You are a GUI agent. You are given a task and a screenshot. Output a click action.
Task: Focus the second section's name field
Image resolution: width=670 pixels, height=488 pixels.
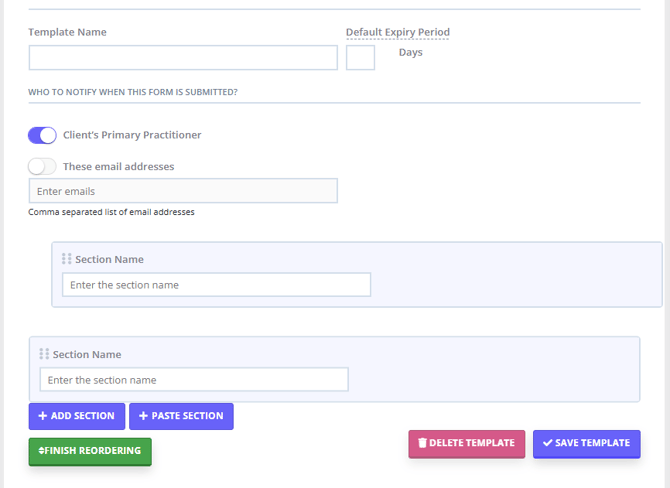[194, 380]
